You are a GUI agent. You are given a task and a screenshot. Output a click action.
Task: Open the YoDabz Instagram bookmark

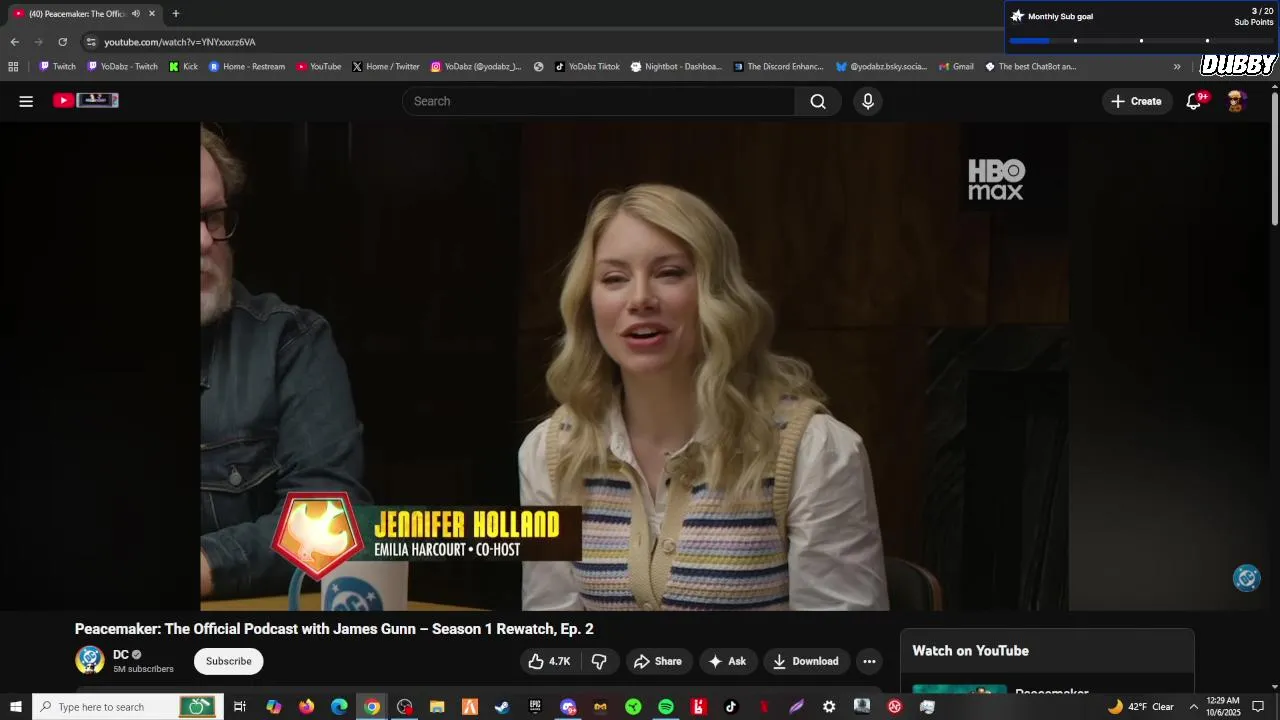click(476, 67)
